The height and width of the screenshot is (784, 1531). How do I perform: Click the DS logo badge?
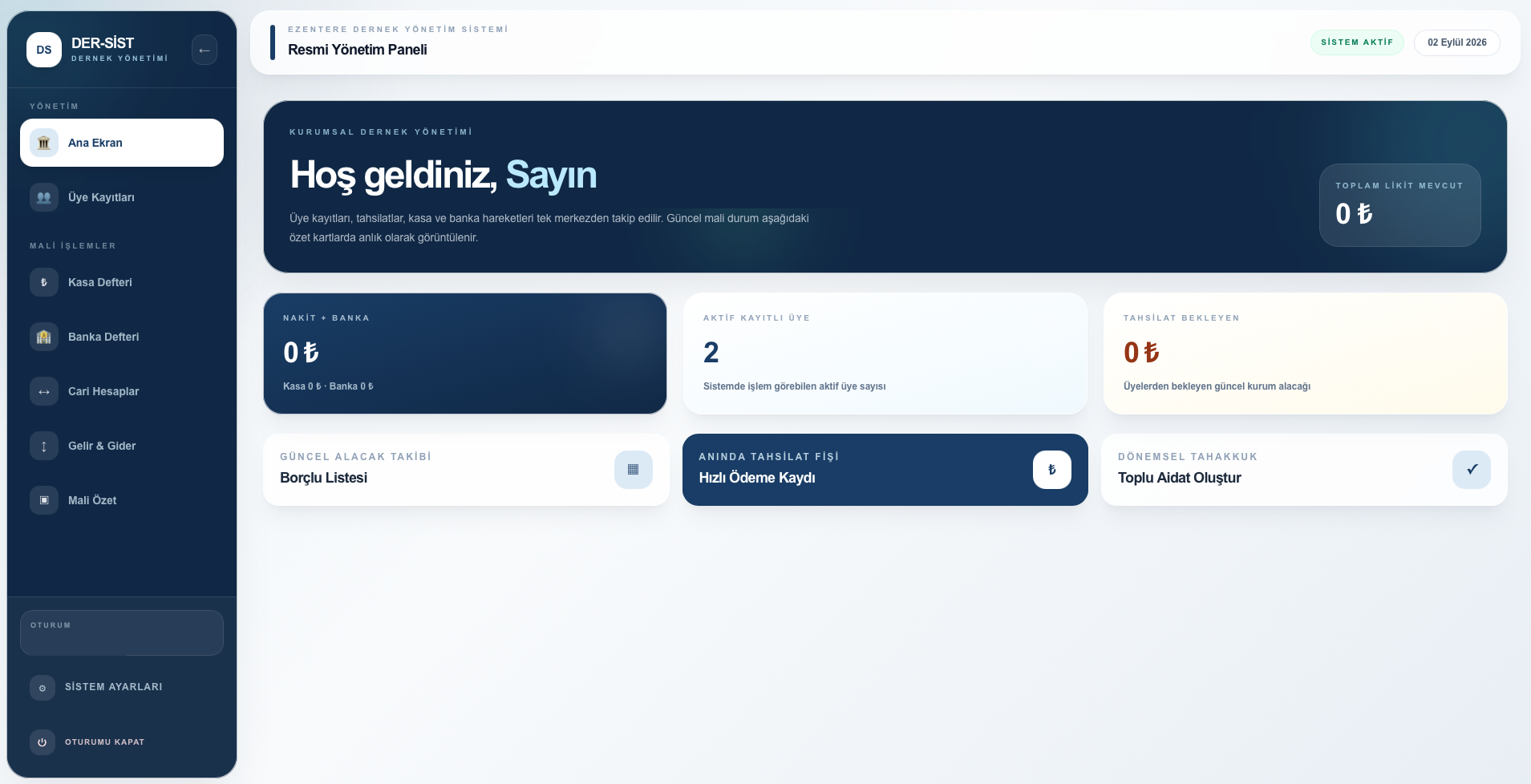click(44, 50)
